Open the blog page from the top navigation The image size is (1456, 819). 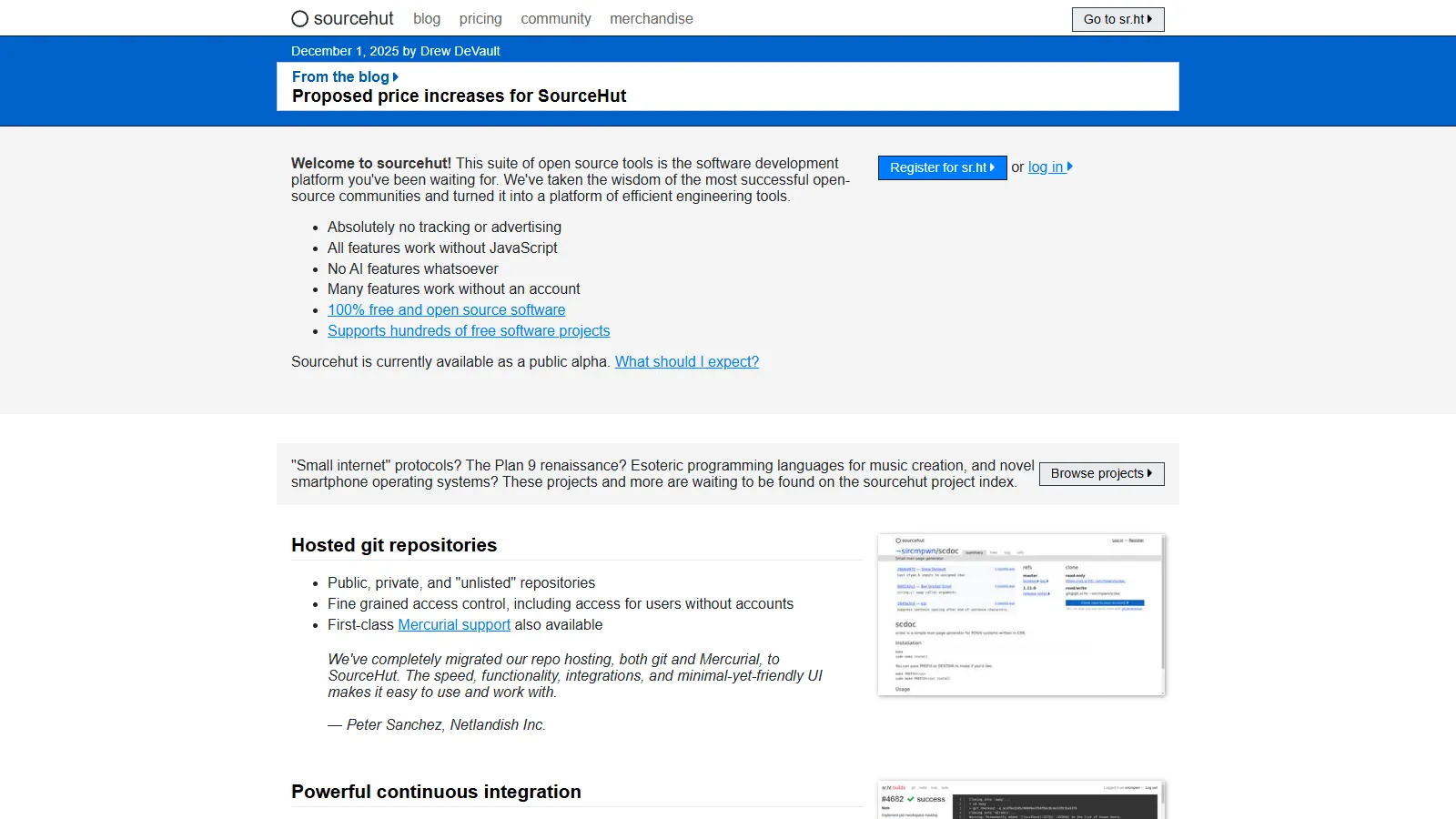(x=426, y=18)
